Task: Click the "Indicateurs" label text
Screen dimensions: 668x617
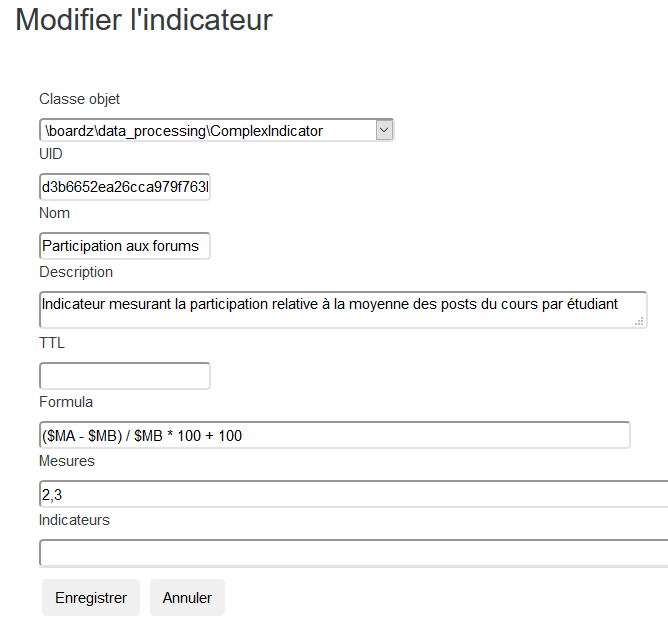Action: tap(74, 520)
